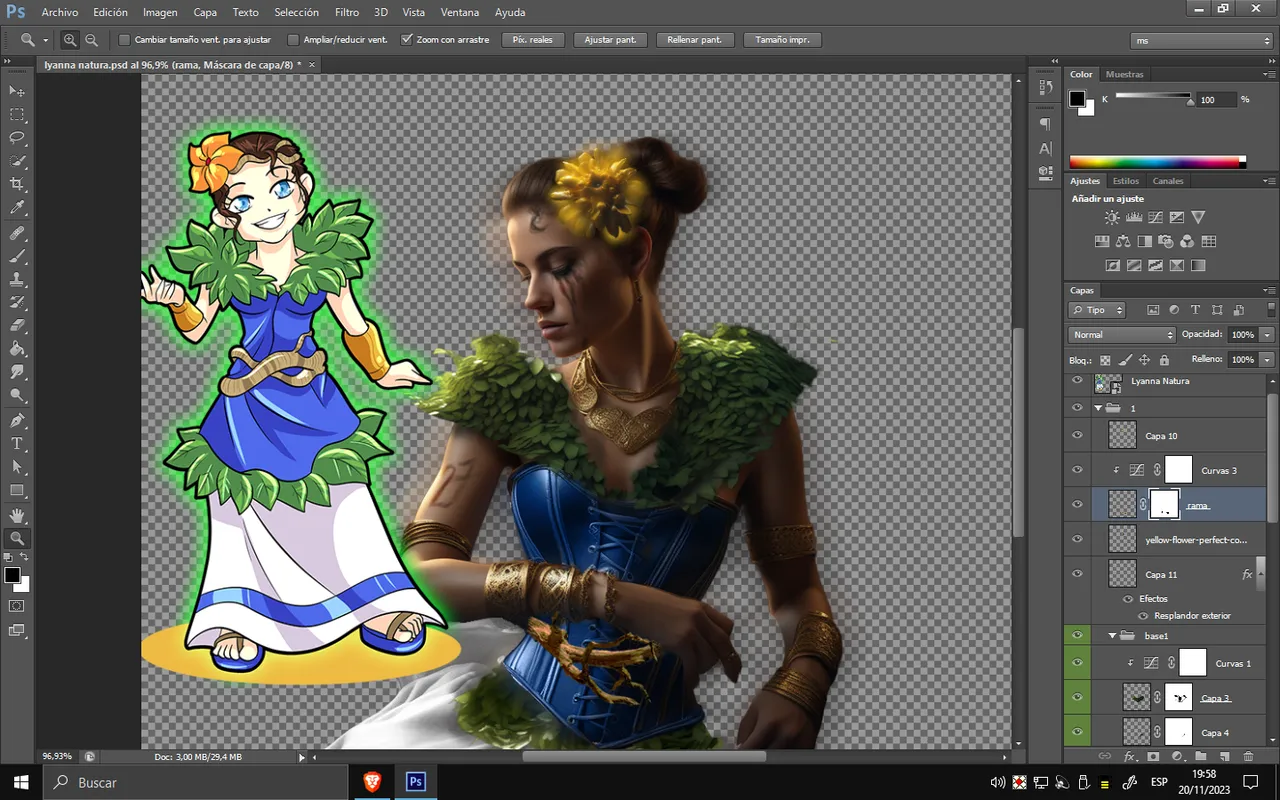
Task: Select the Pen tool
Action: point(17,420)
